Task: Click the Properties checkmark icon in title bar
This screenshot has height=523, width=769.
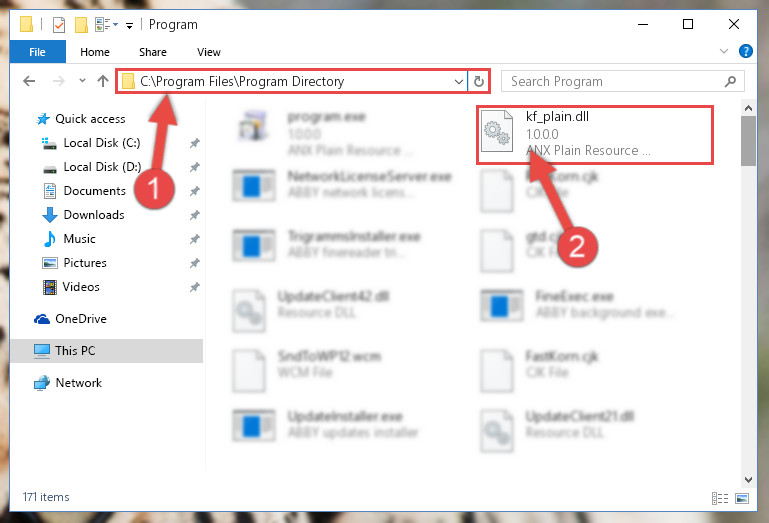Action: point(59,25)
